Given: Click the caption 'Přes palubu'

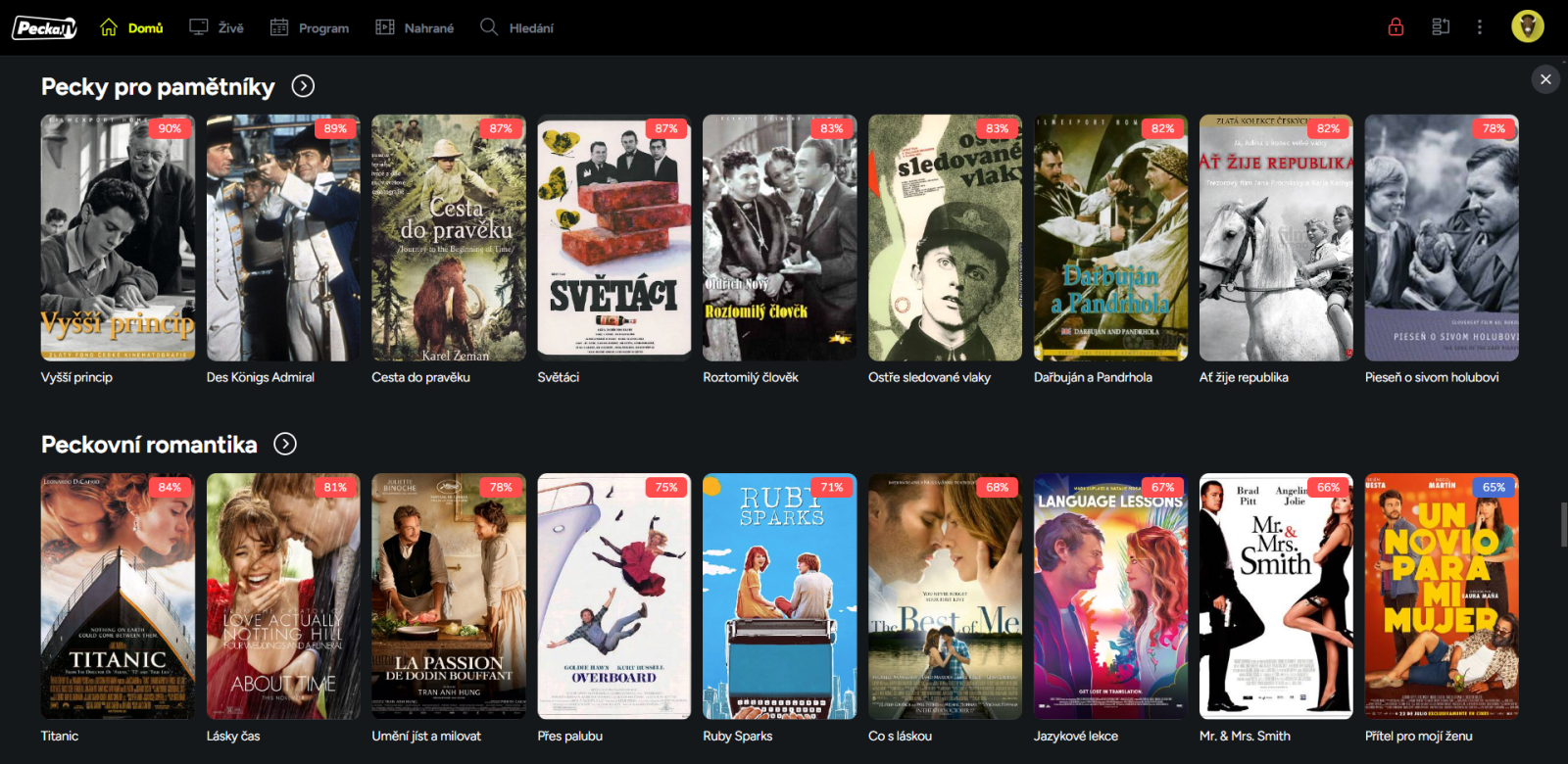Looking at the screenshot, I should tap(570, 736).
